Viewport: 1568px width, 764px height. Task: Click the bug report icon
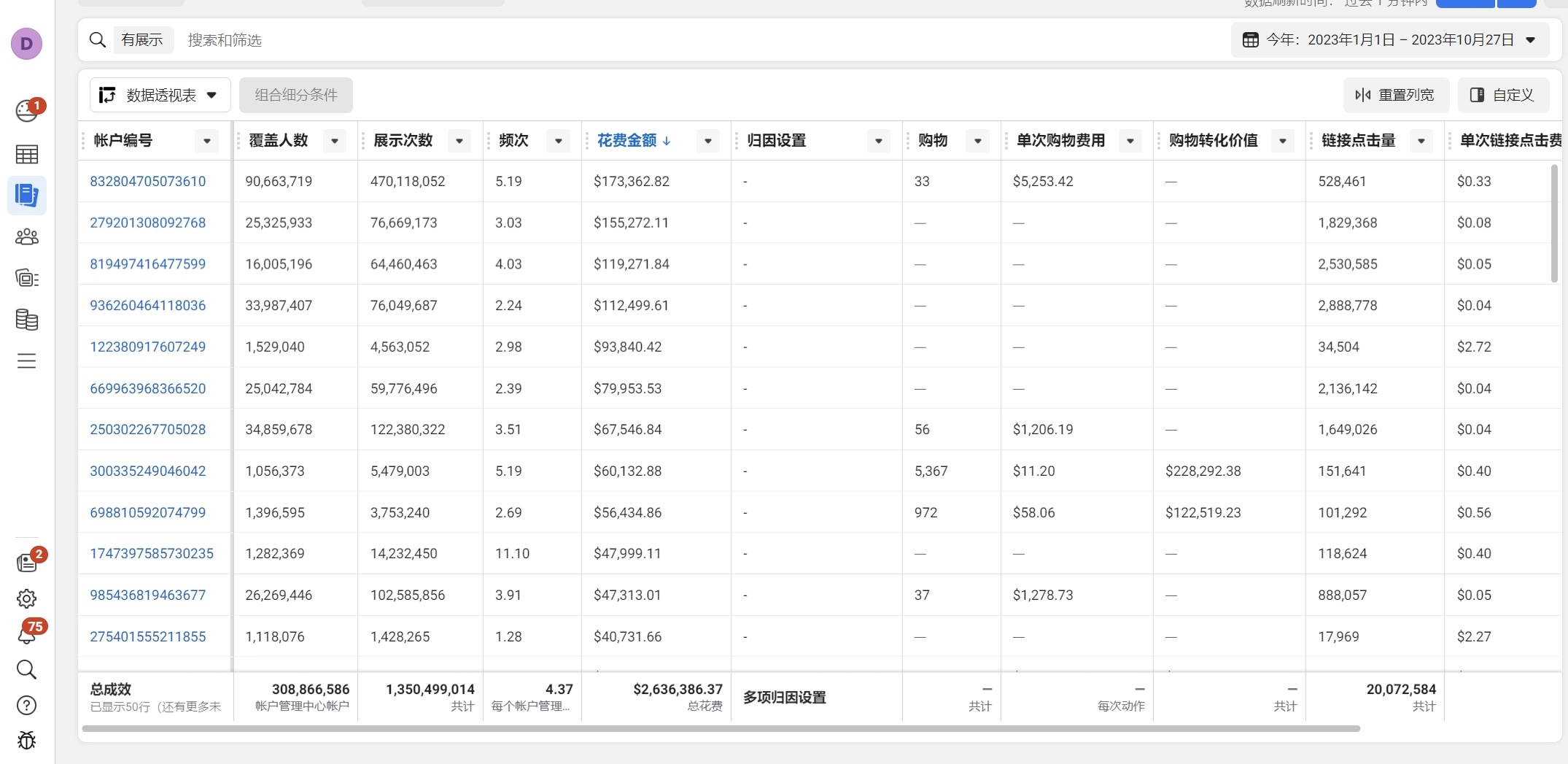[26, 741]
